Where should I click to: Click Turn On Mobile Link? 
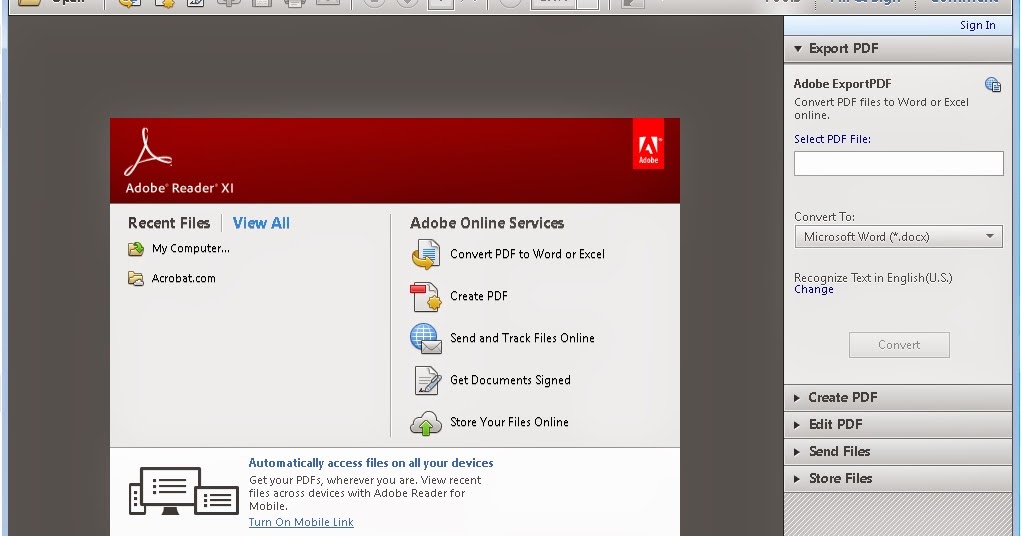point(301,522)
